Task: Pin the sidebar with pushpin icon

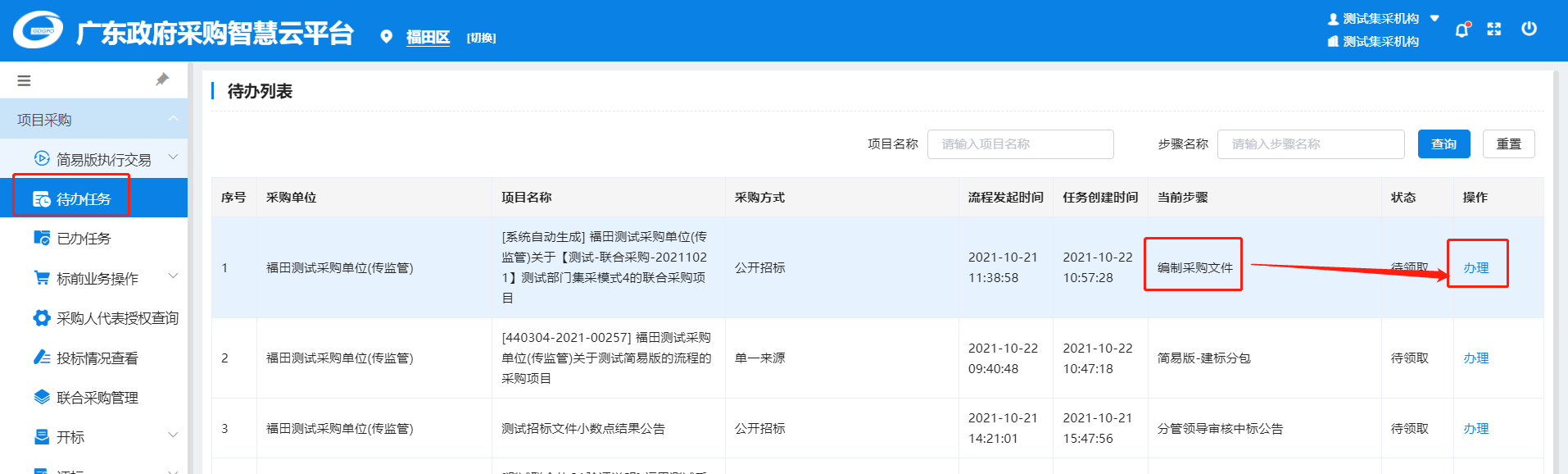Action: tap(162, 80)
